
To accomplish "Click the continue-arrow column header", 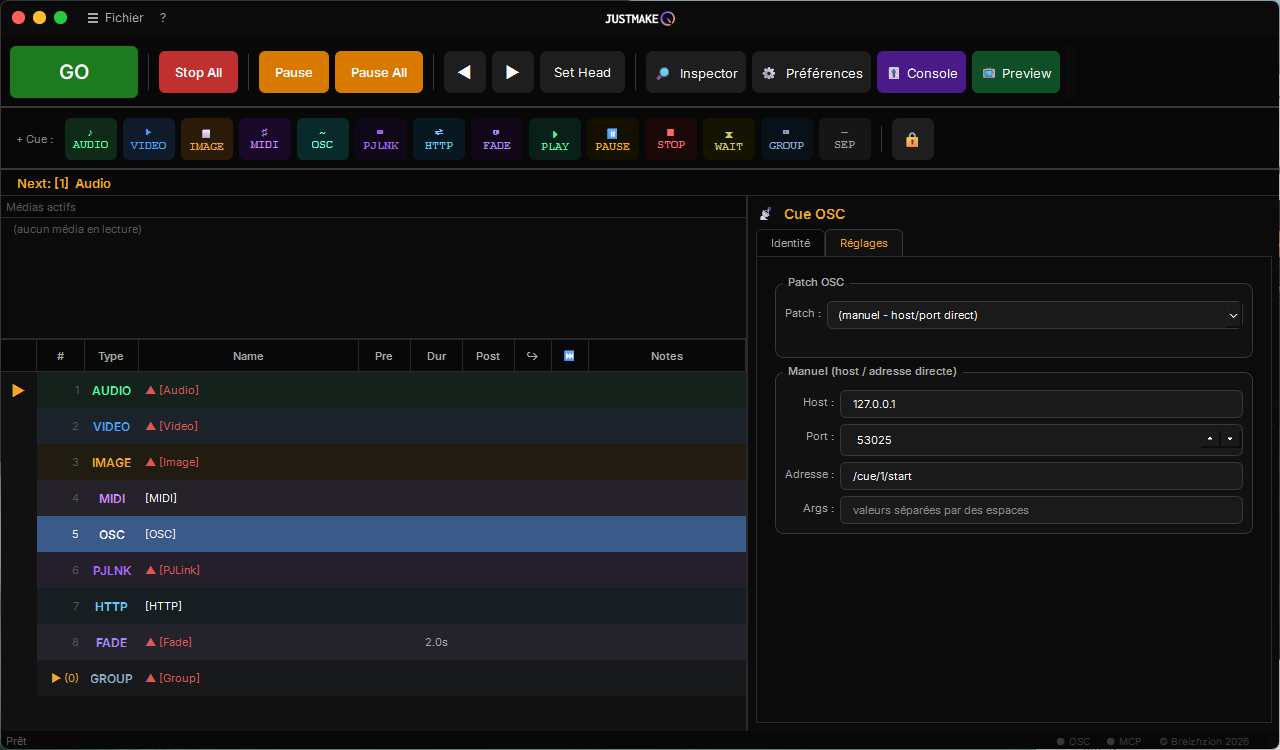I will (x=533, y=356).
